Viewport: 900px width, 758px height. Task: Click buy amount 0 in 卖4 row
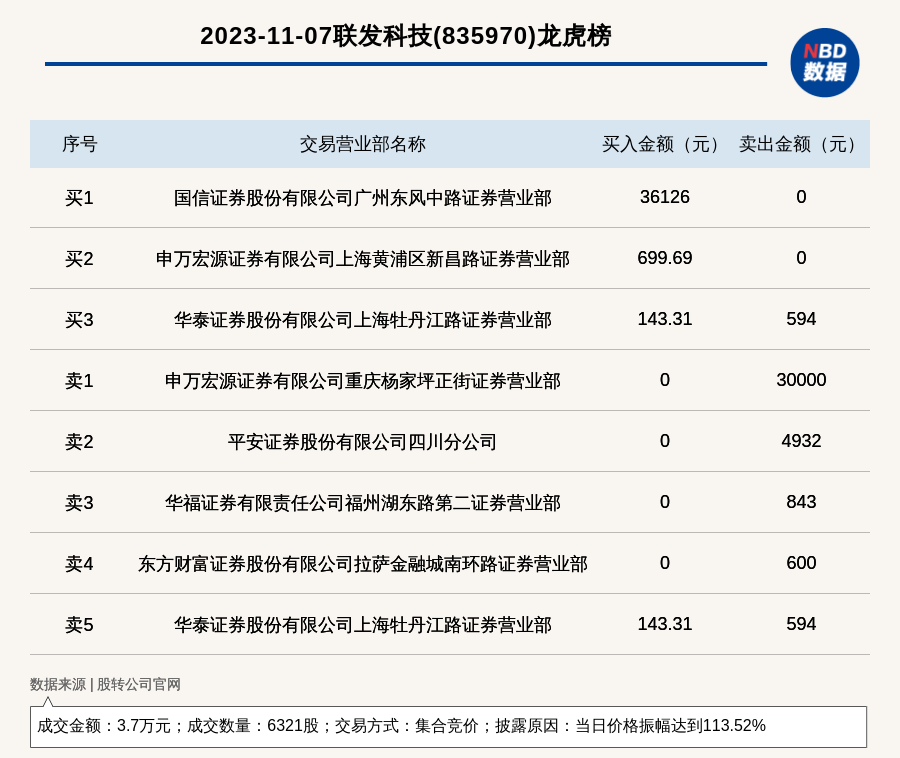coord(665,563)
